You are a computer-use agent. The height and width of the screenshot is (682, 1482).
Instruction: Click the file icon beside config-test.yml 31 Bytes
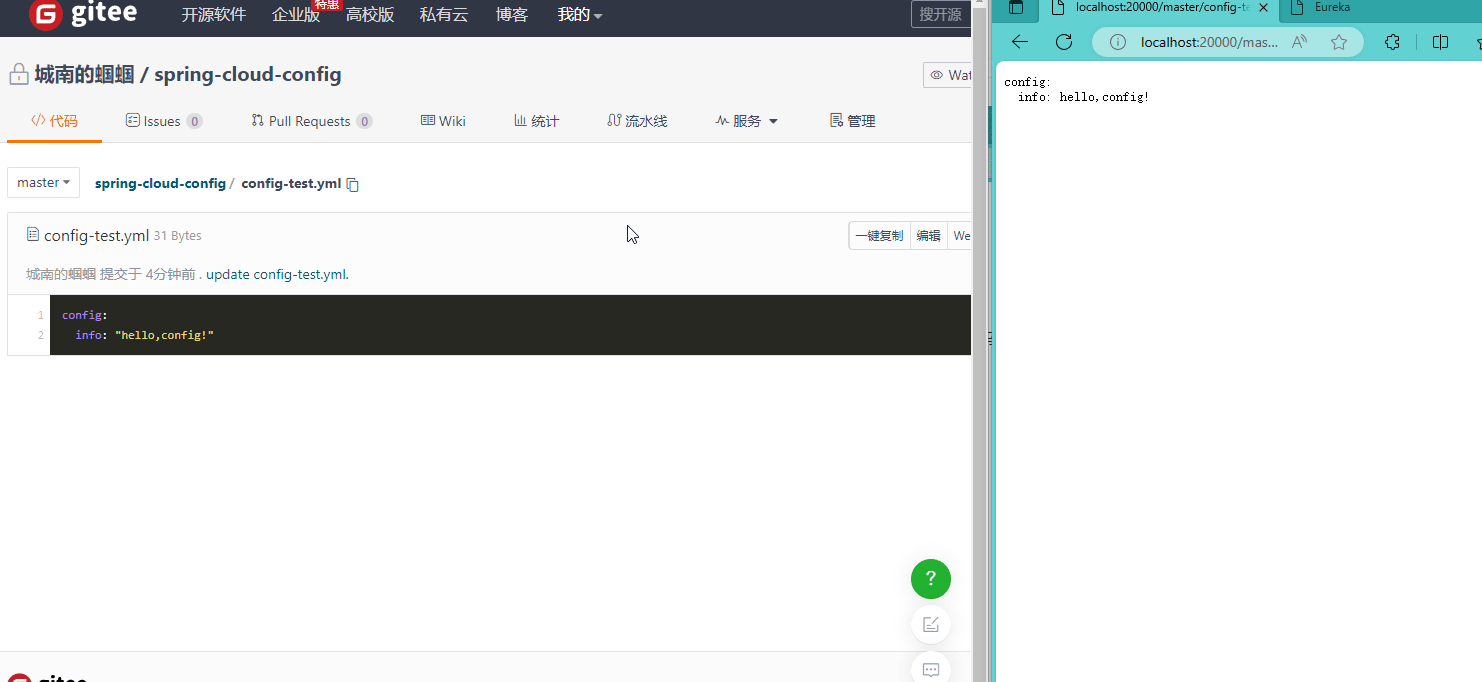click(x=33, y=235)
